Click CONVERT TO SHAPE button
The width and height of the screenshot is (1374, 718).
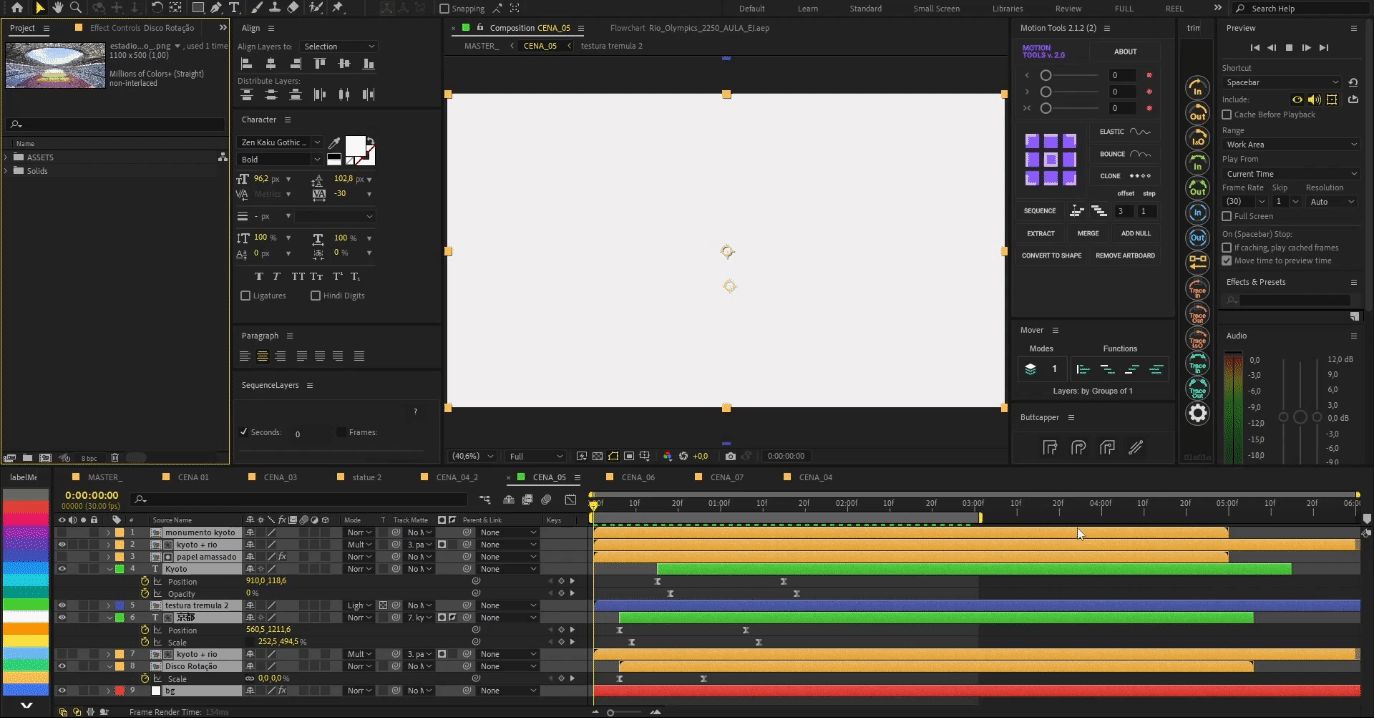1051,256
